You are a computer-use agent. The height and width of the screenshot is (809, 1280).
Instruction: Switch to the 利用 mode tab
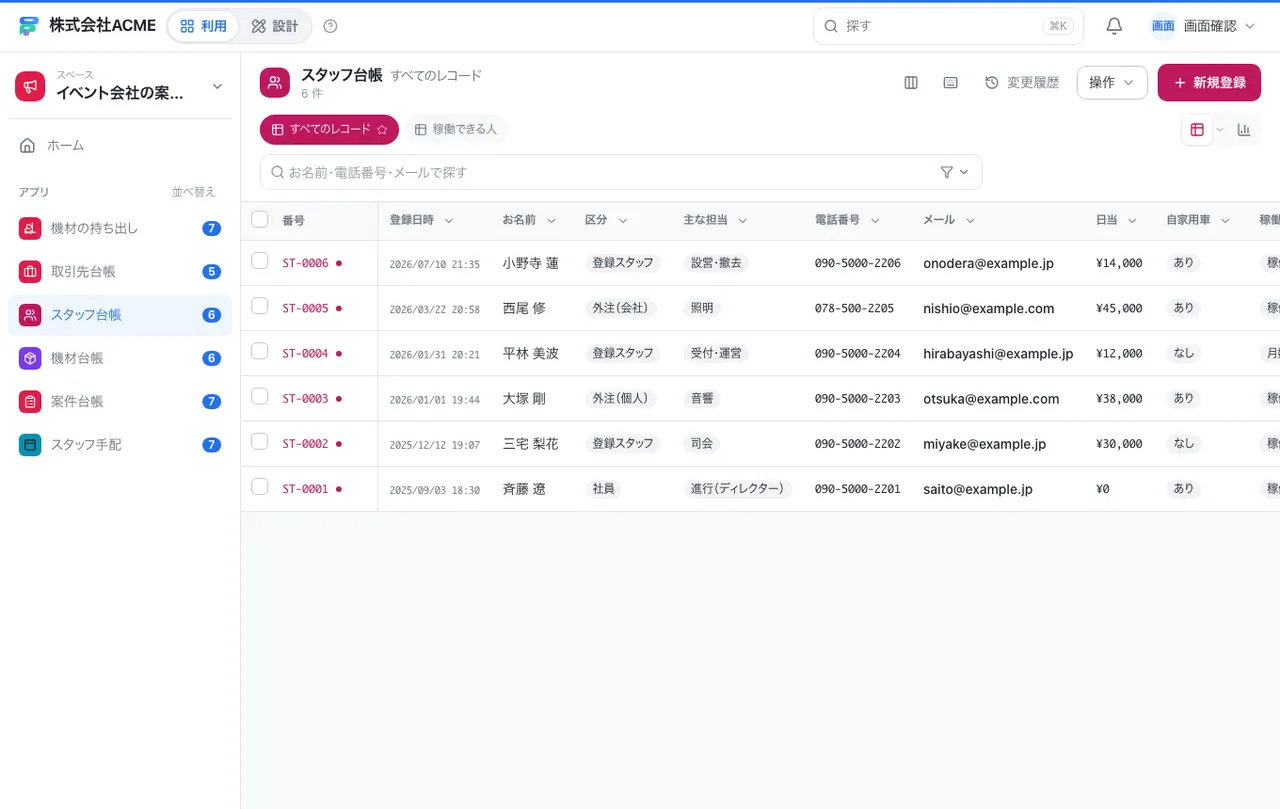203,26
